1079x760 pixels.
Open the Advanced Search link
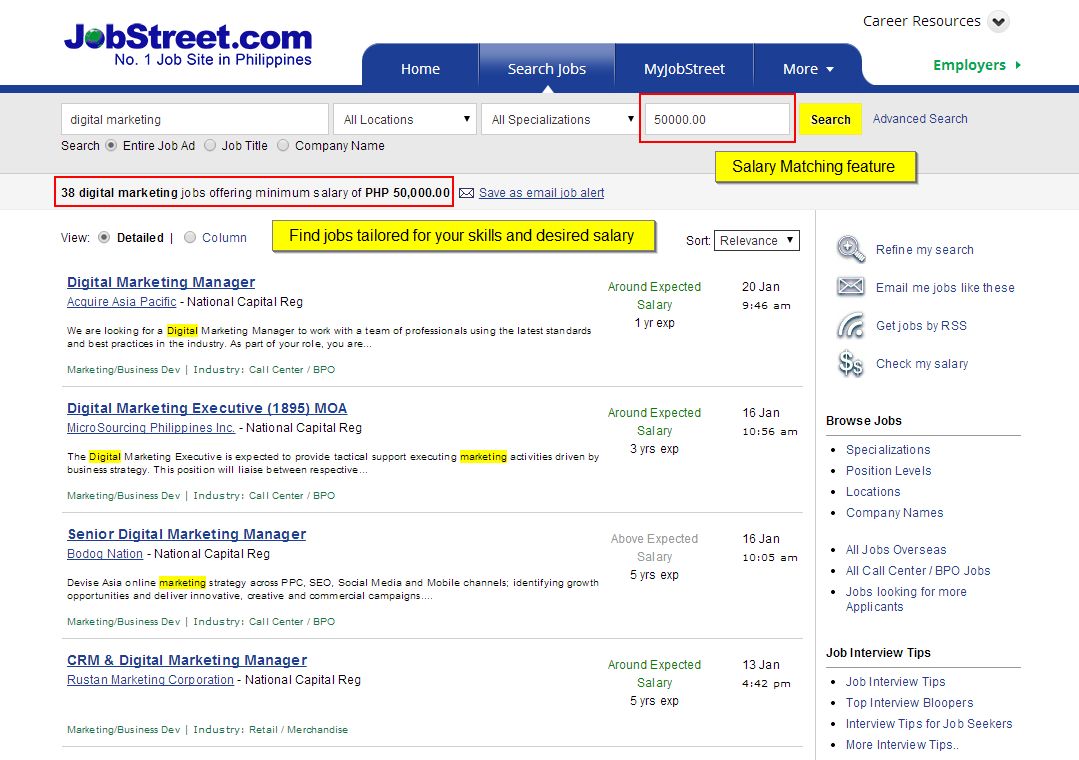coord(920,119)
